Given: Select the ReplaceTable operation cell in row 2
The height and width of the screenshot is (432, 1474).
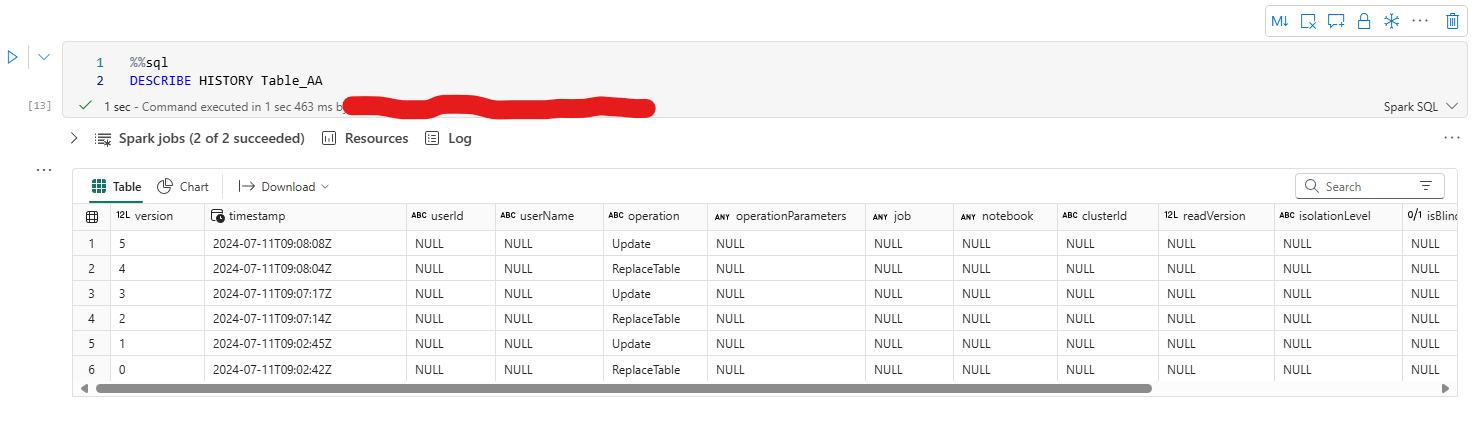Looking at the screenshot, I should pyautogui.click(x=655, y=268).
